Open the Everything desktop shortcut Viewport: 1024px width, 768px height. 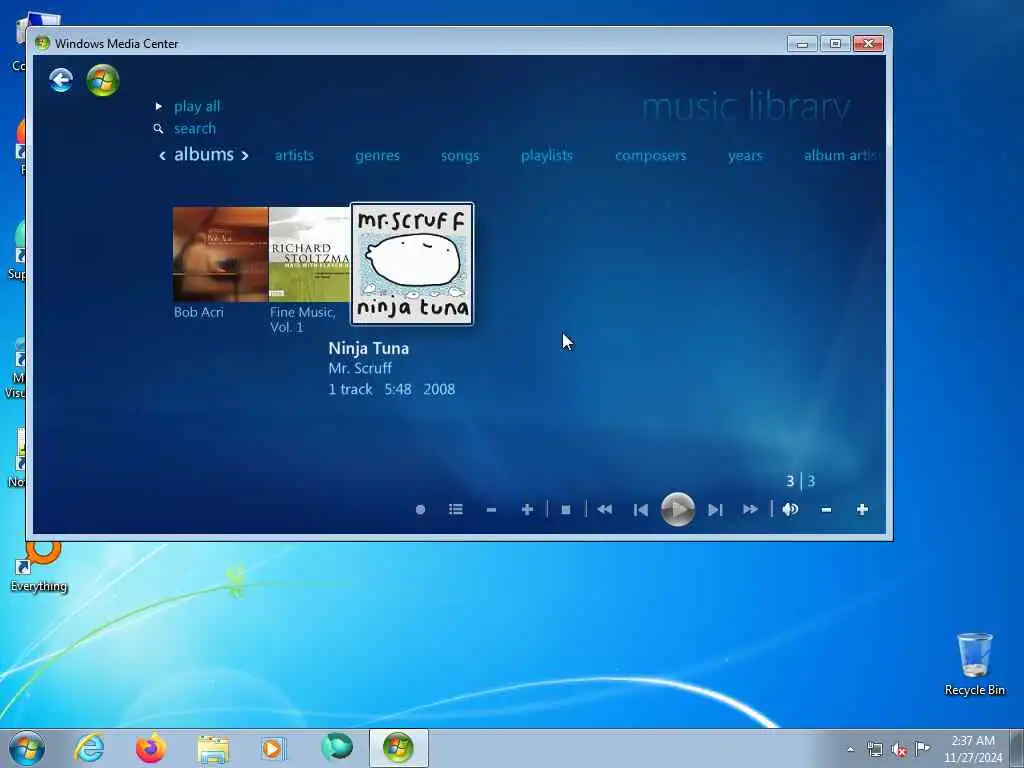(x=39, y=568)
